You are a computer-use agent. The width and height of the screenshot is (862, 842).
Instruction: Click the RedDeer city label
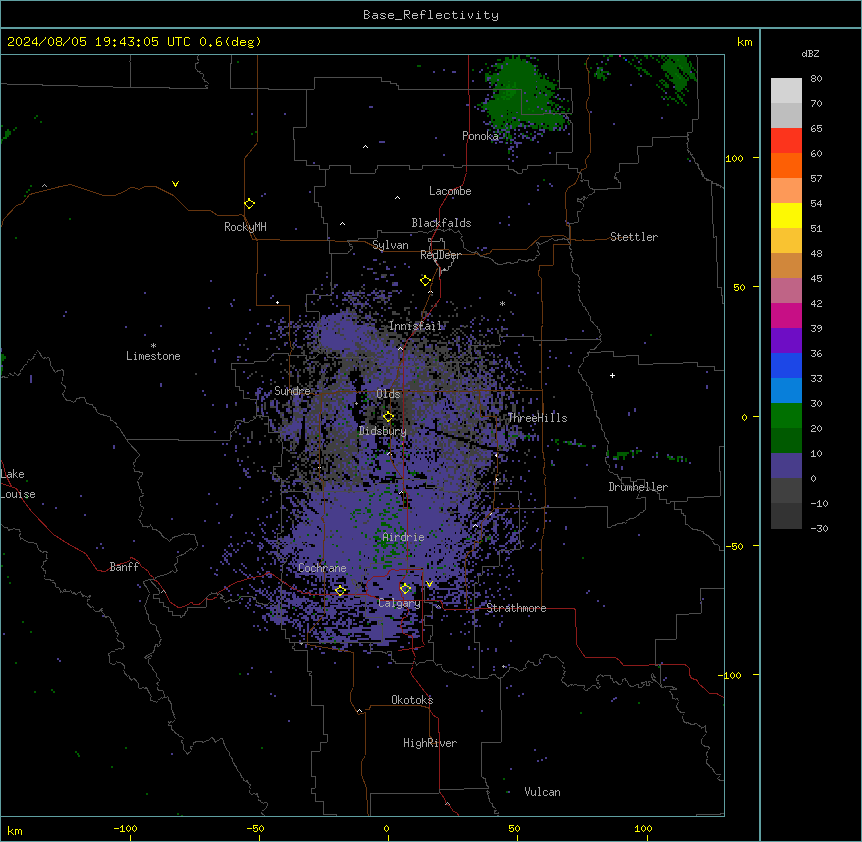click(440, 255)
